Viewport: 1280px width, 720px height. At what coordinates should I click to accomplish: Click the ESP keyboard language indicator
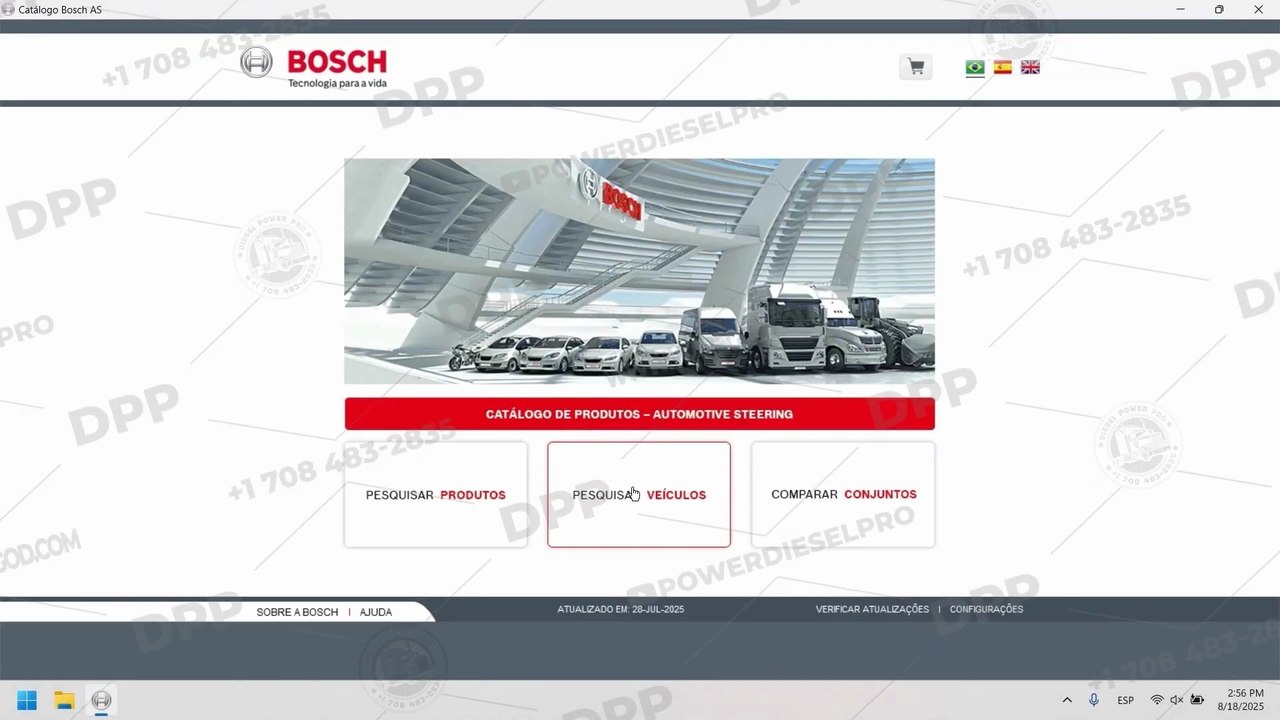click(1125, 700)
